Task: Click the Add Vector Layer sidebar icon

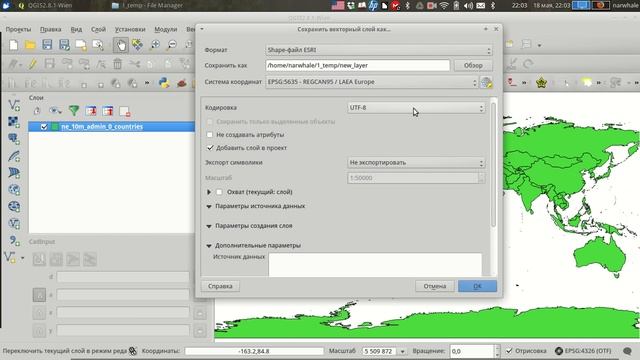Action: coord(14,105)
